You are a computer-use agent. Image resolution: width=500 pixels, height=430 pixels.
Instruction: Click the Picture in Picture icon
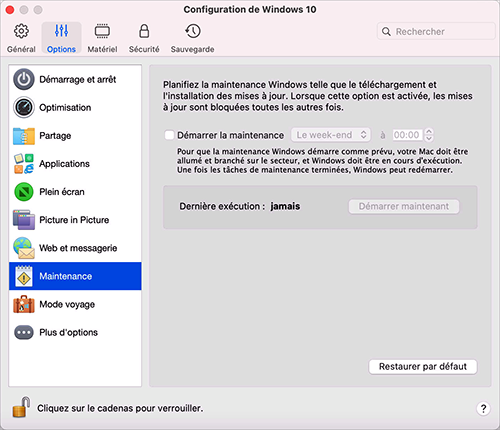pos(24,220)
